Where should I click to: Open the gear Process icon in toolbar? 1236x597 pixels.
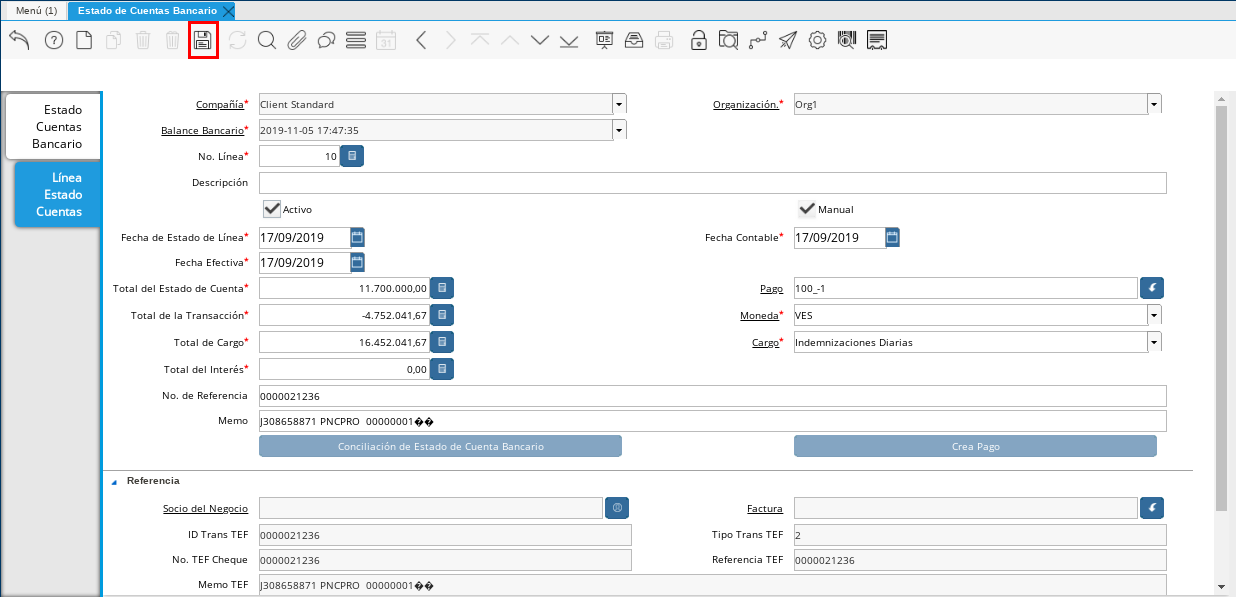817,41
